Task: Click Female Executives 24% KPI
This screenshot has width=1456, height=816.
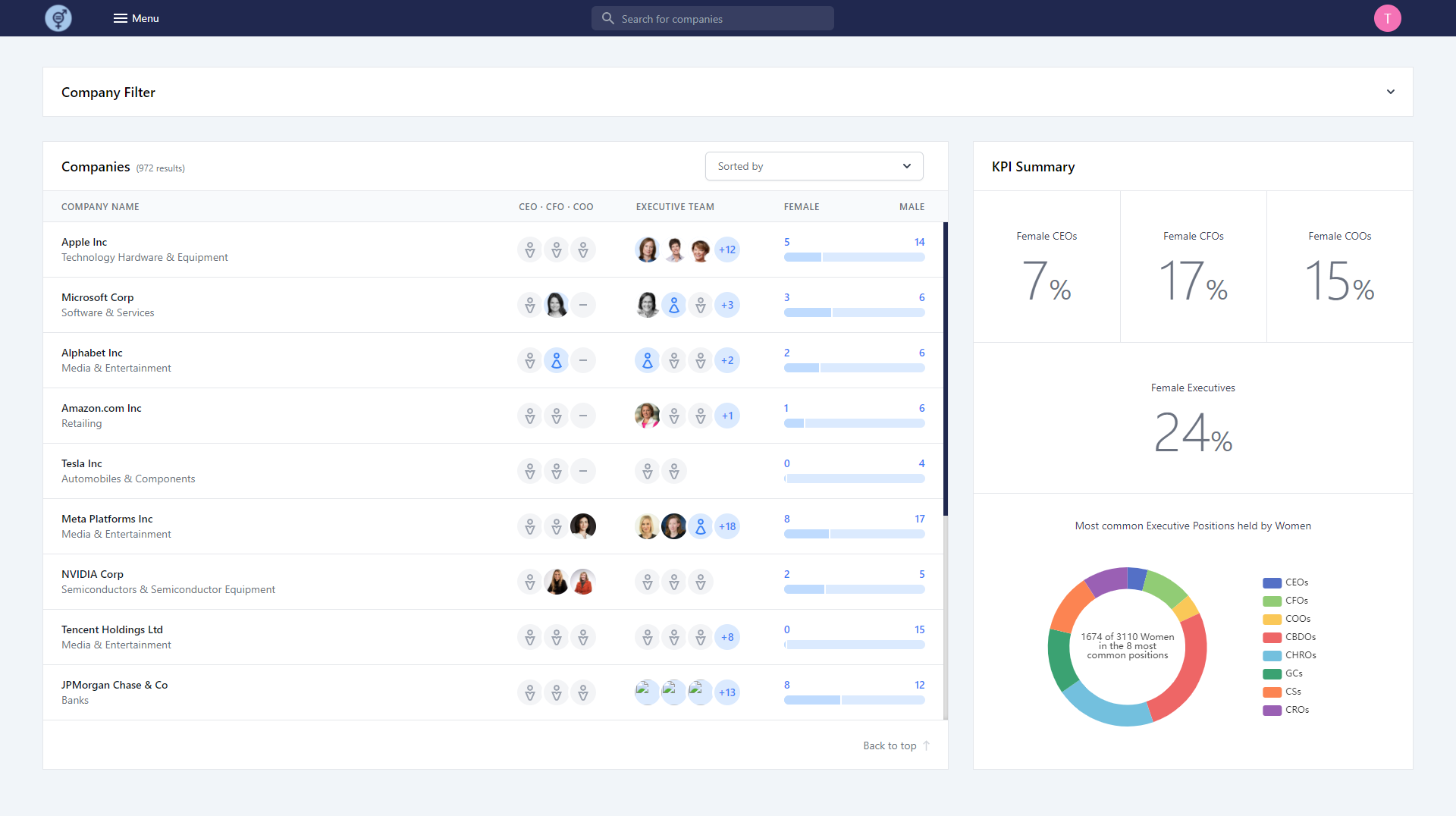Action: (x=1193, y=418)
